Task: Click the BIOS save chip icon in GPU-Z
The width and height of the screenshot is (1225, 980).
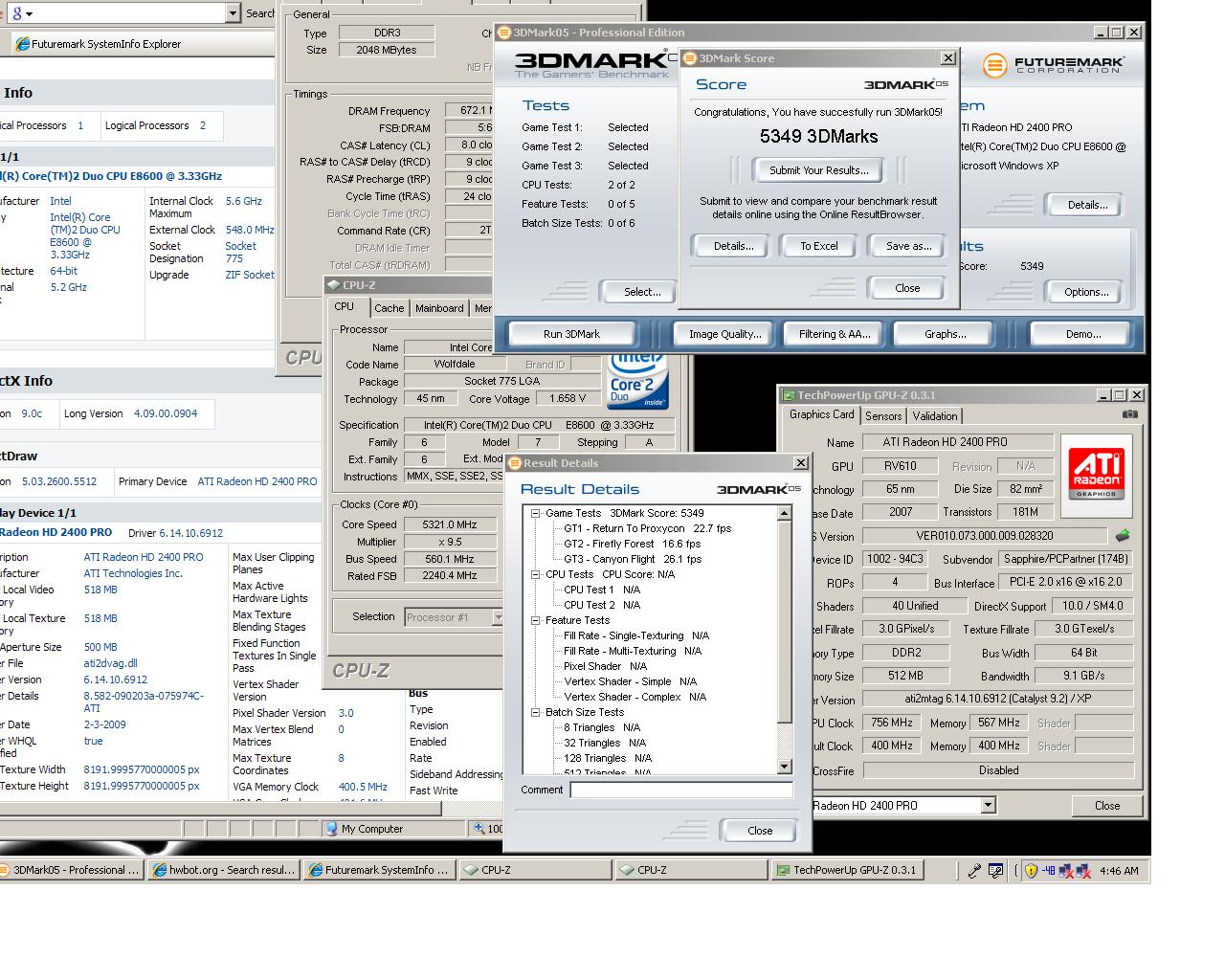Action: pyautogui.click(x=1123, y=536)
